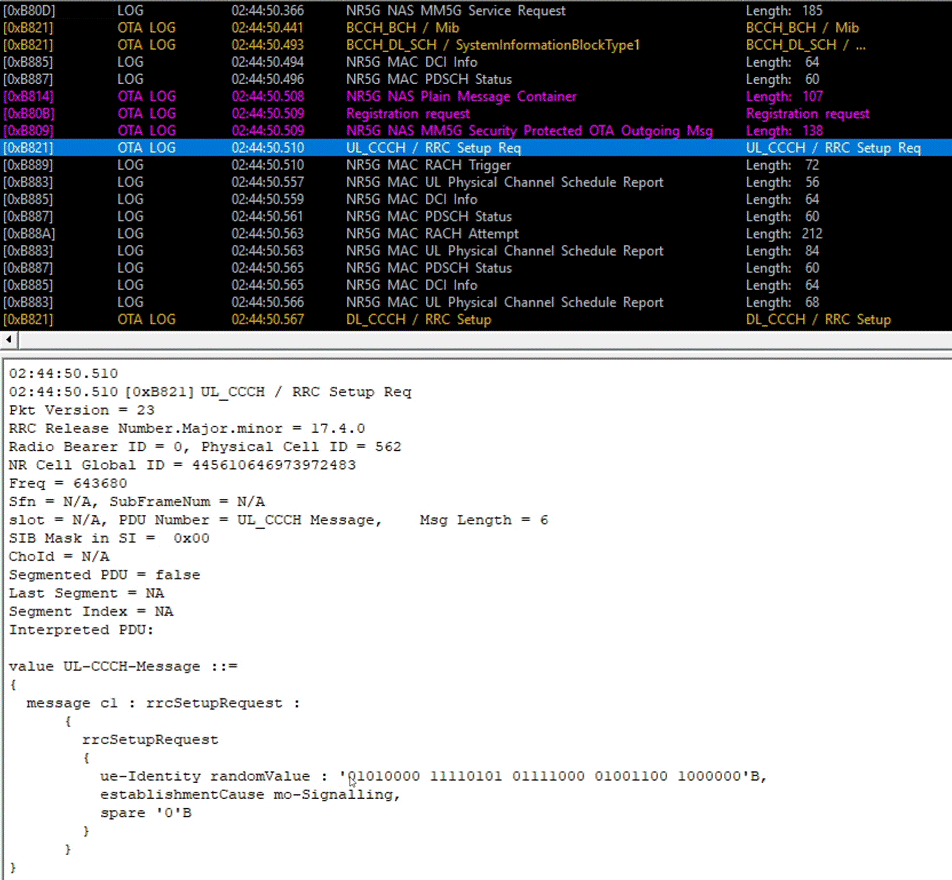Click the NR Cell Global ID line
Screen dimensions: 952x880
coord(182,465)
